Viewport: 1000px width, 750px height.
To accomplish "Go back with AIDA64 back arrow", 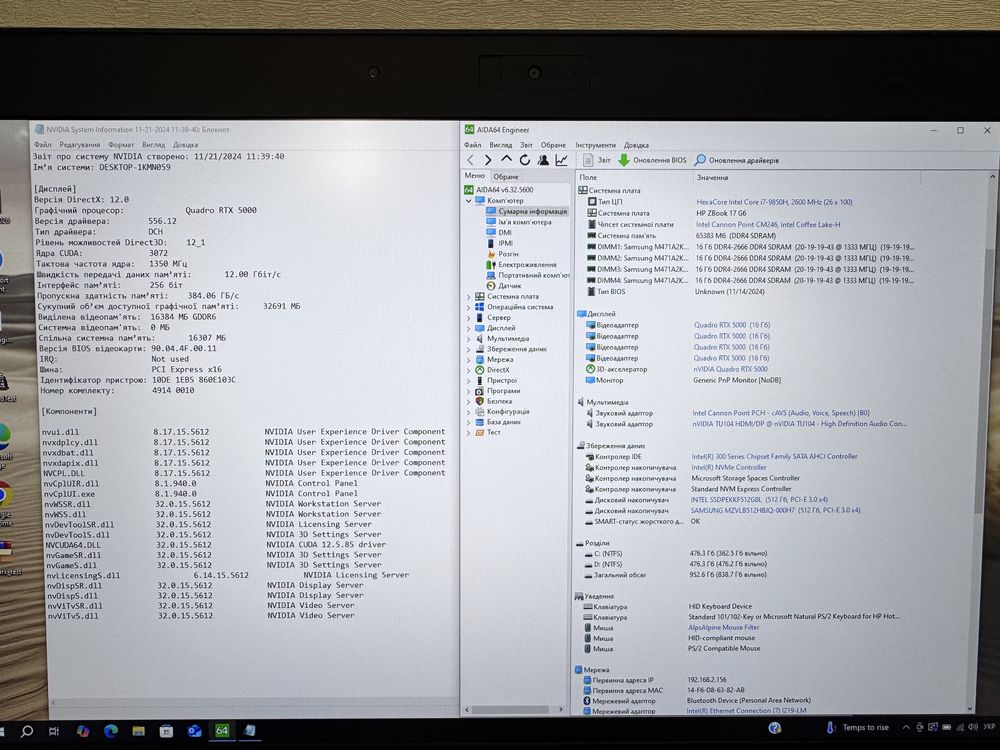I will click(x=471, y=160).
